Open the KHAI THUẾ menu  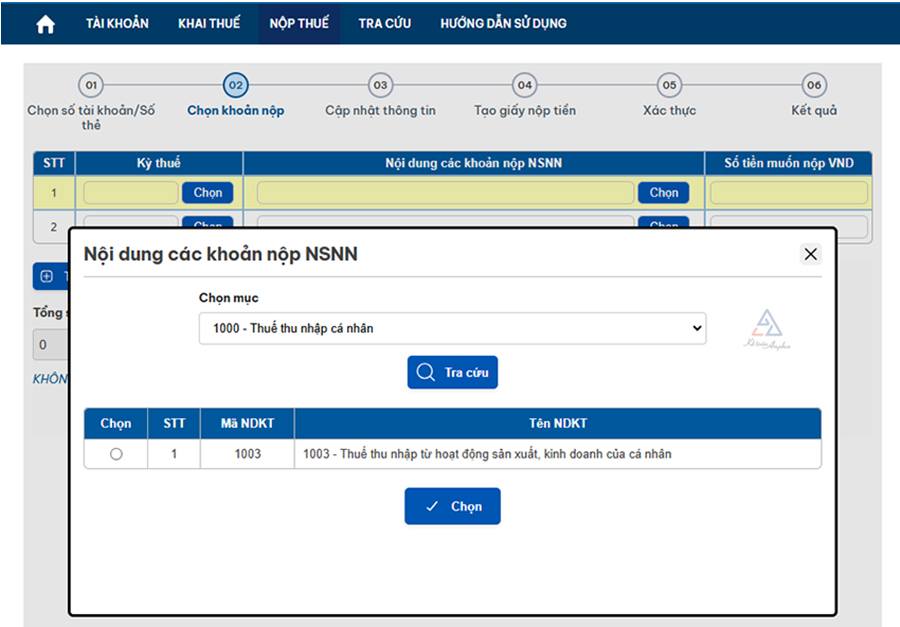coord(209,23)
